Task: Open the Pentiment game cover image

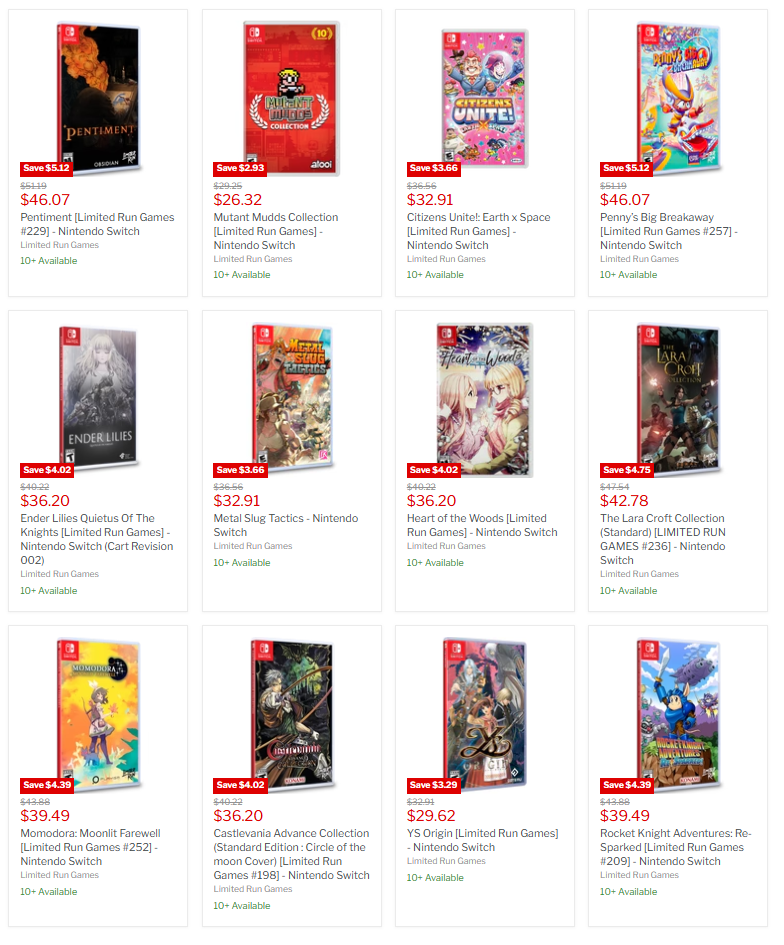Action: (x=98, y=98)
